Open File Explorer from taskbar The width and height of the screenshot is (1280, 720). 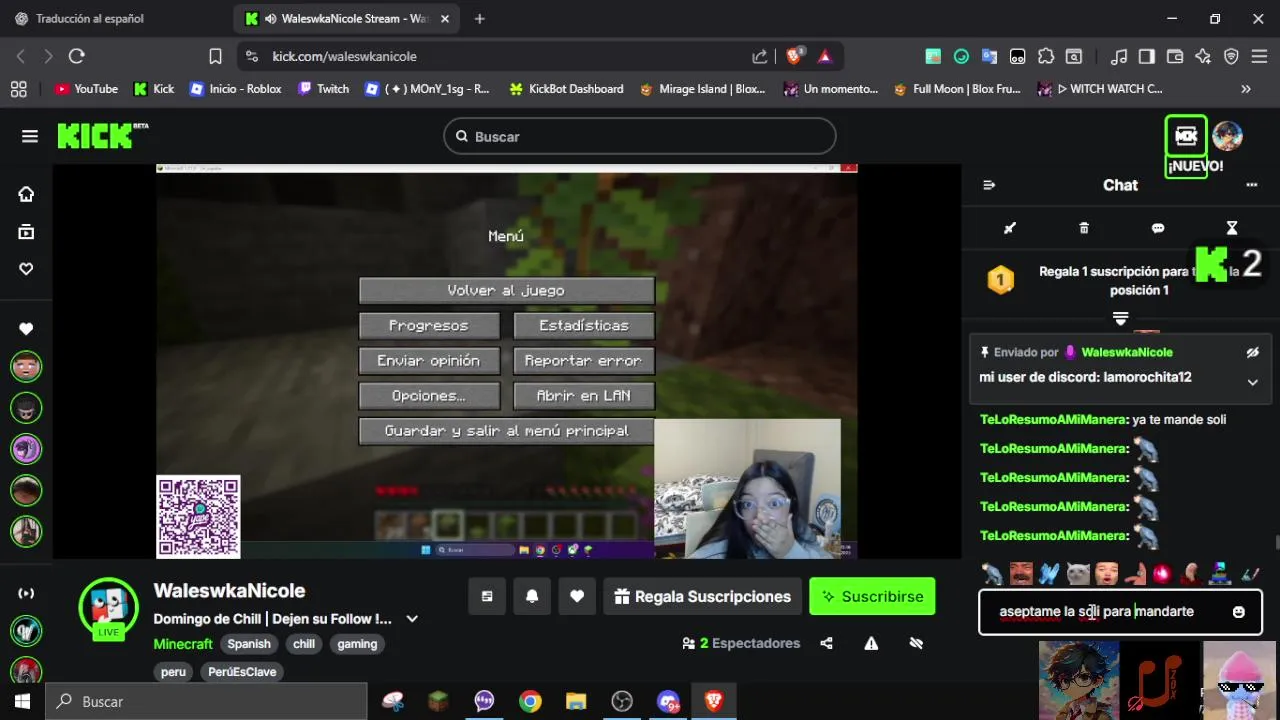576,702
